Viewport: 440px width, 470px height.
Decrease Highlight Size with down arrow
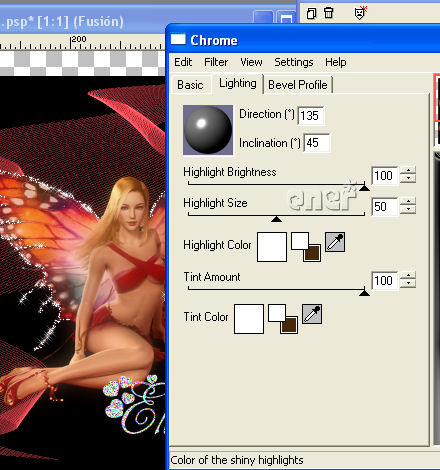tap(408, 210)
